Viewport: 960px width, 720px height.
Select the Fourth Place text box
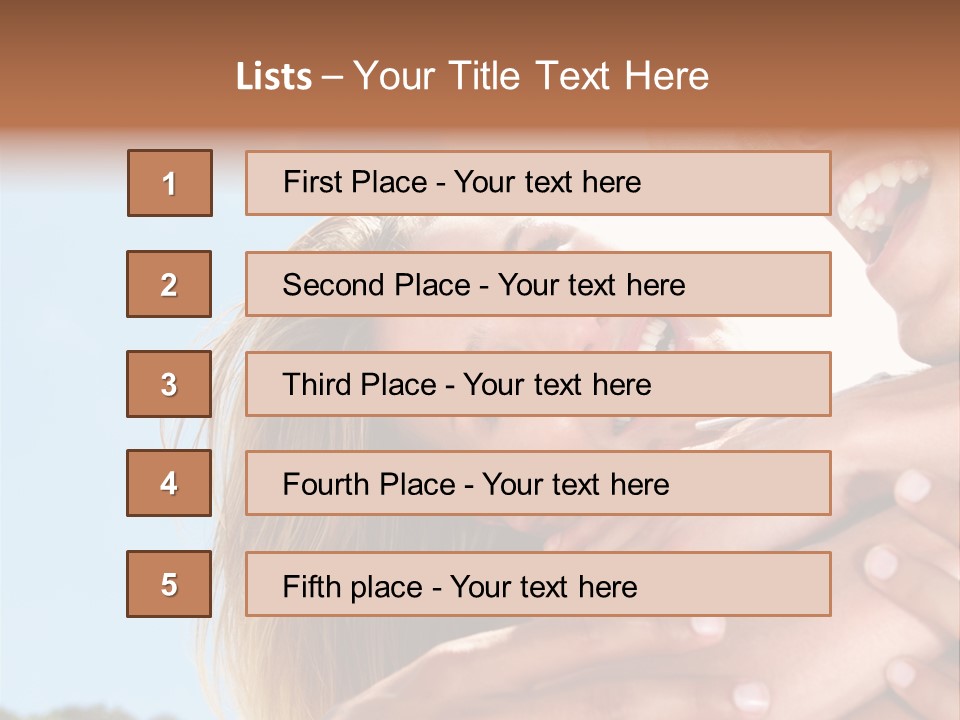point(538,484)
